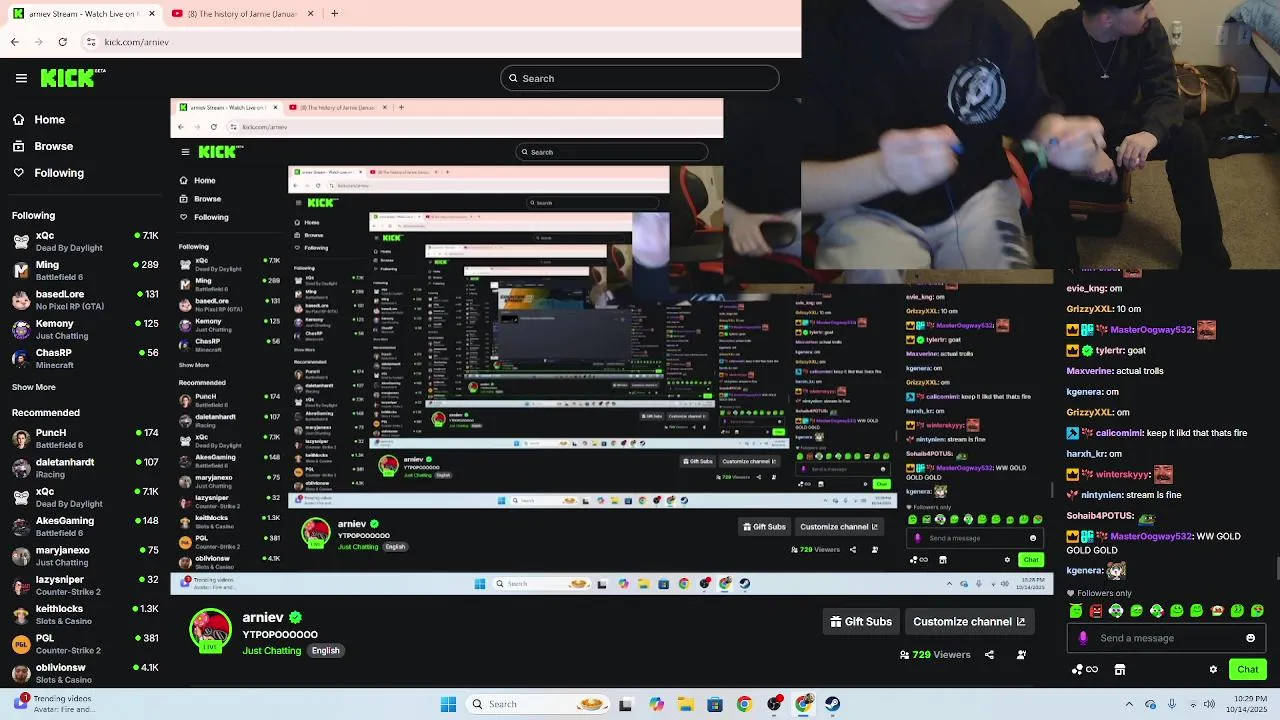Click the large green Chat send button
The height and width of the screenshot is (720, 1280).
[1248, 670]
